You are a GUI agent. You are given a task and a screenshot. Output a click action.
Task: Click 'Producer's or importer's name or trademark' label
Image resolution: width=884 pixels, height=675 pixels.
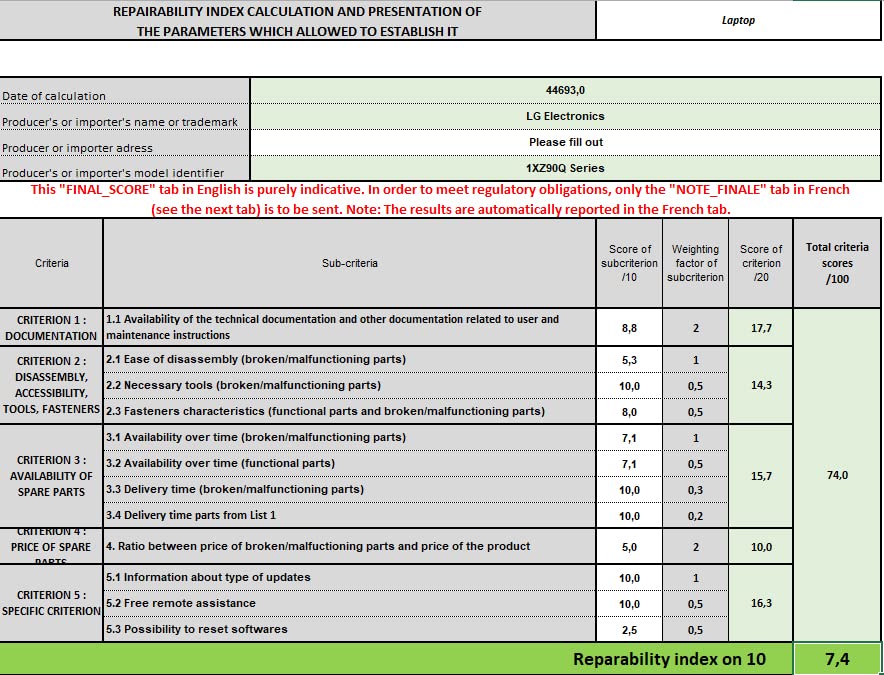[120, 122]
